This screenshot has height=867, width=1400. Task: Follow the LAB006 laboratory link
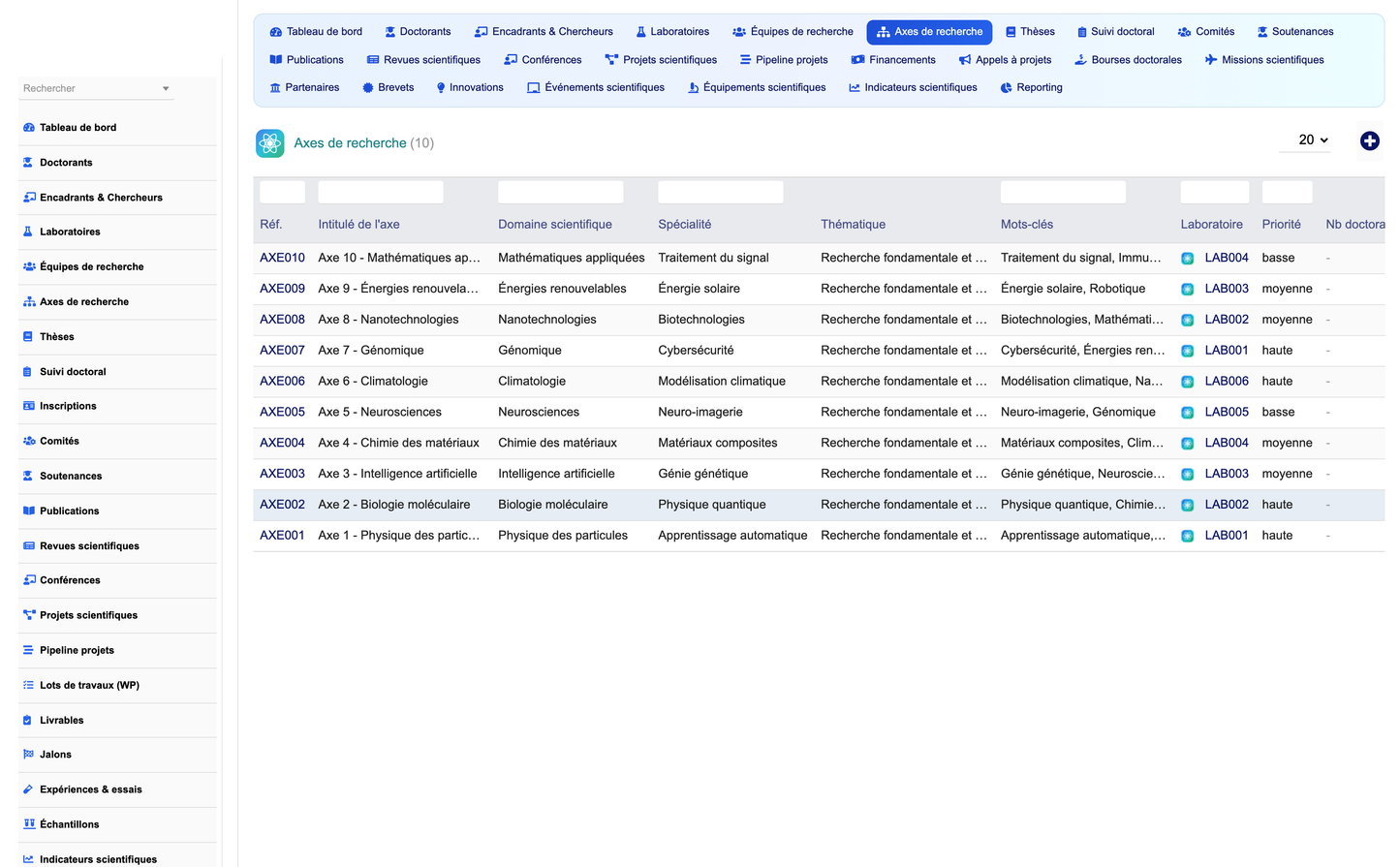click(x=1227, y=382)
